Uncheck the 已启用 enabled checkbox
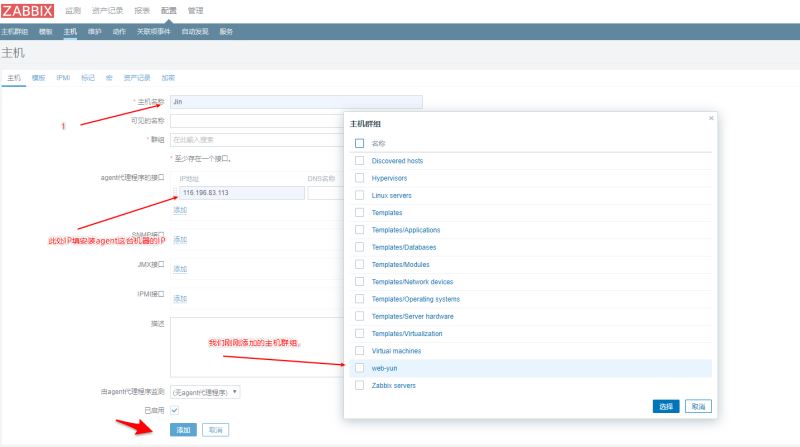This screenshot has width=800, height=447. tap(174, 410)
